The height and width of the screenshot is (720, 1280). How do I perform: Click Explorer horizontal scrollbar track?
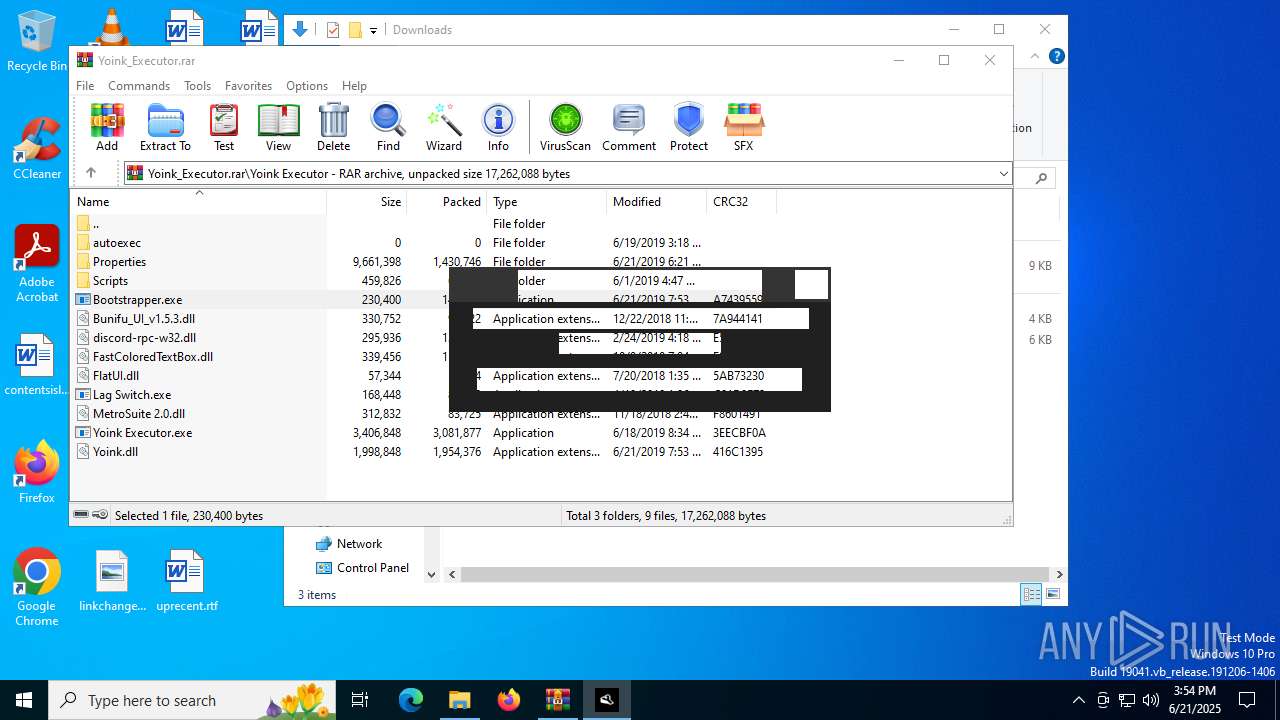tap(755, 574)
